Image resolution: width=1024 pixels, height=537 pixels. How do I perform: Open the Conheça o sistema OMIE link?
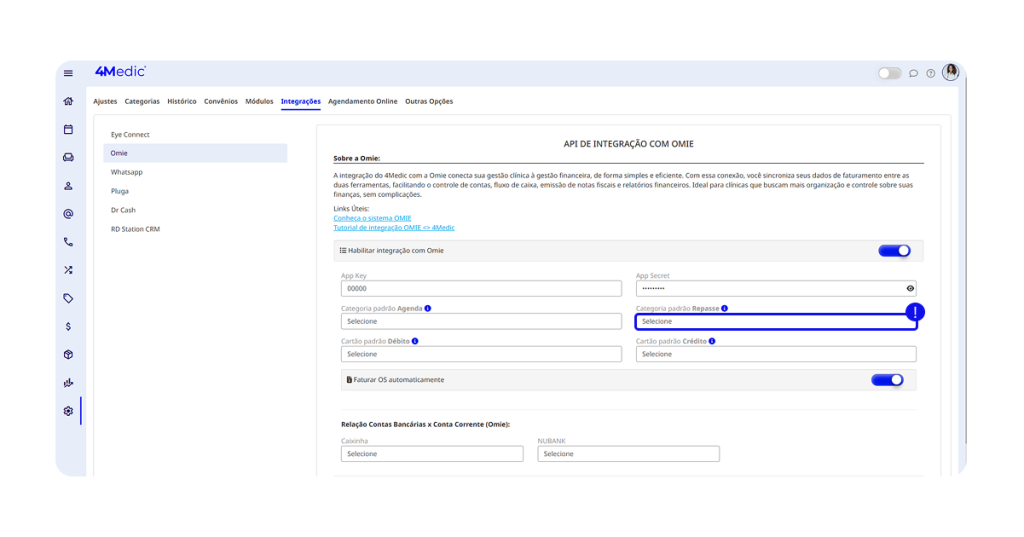click(372, 218)
